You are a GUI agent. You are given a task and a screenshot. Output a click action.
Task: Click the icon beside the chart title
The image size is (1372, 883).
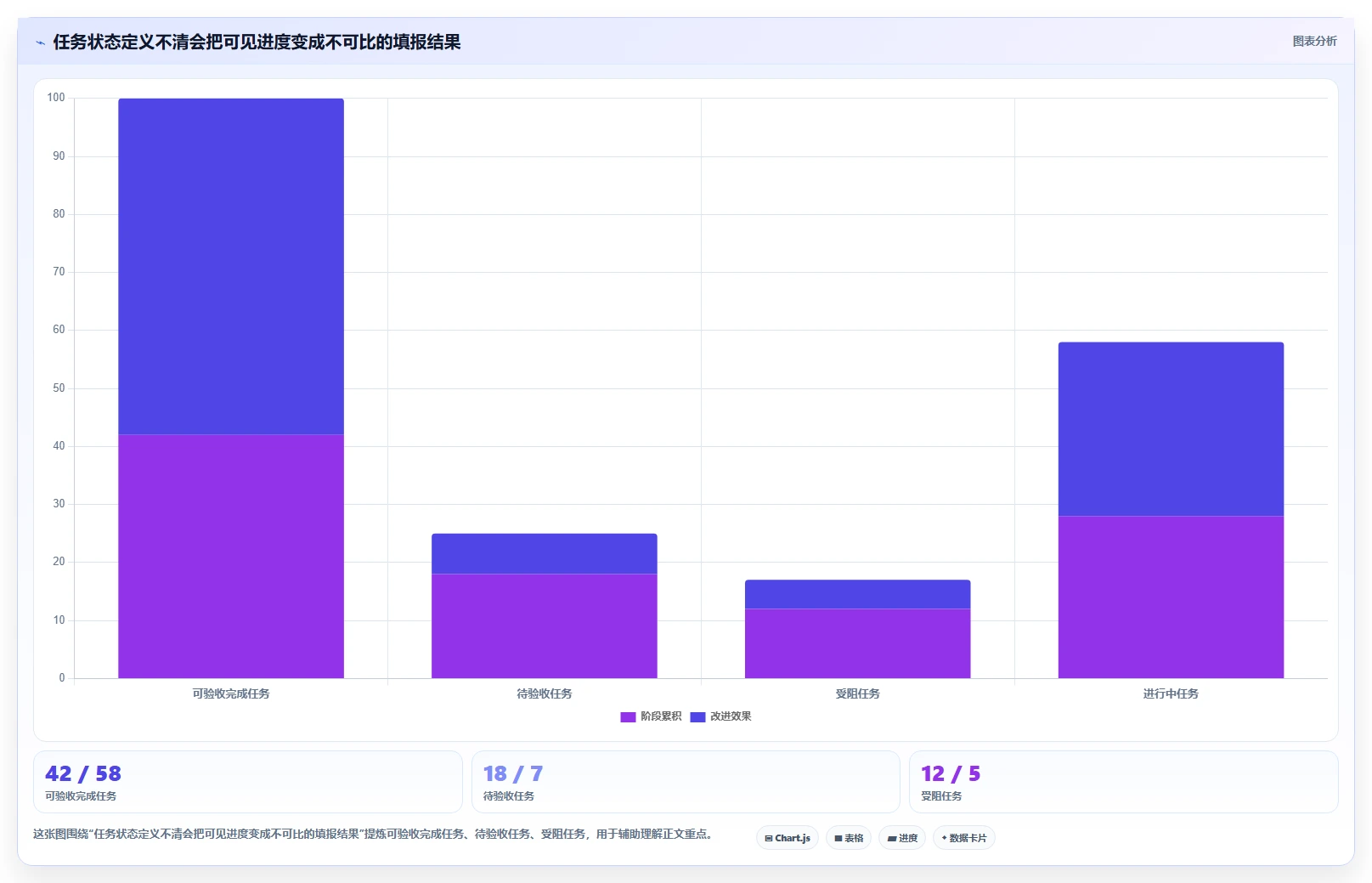[x=40, y=42]
